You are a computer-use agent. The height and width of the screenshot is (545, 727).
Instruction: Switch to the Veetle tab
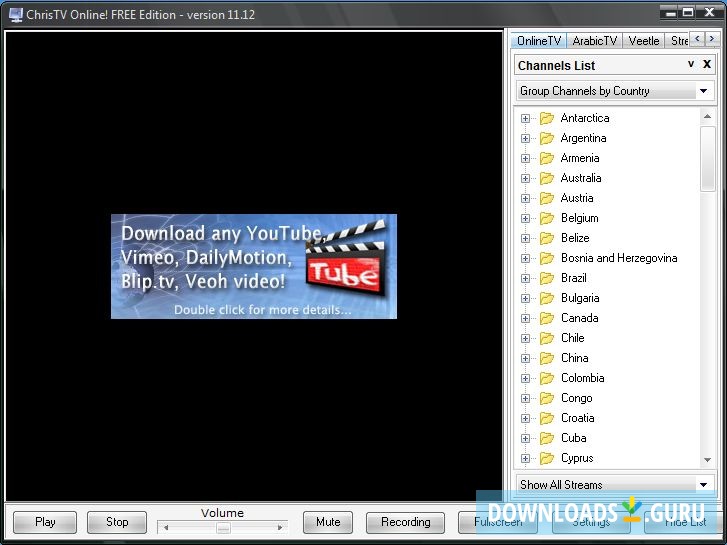(x=644, y=41)
